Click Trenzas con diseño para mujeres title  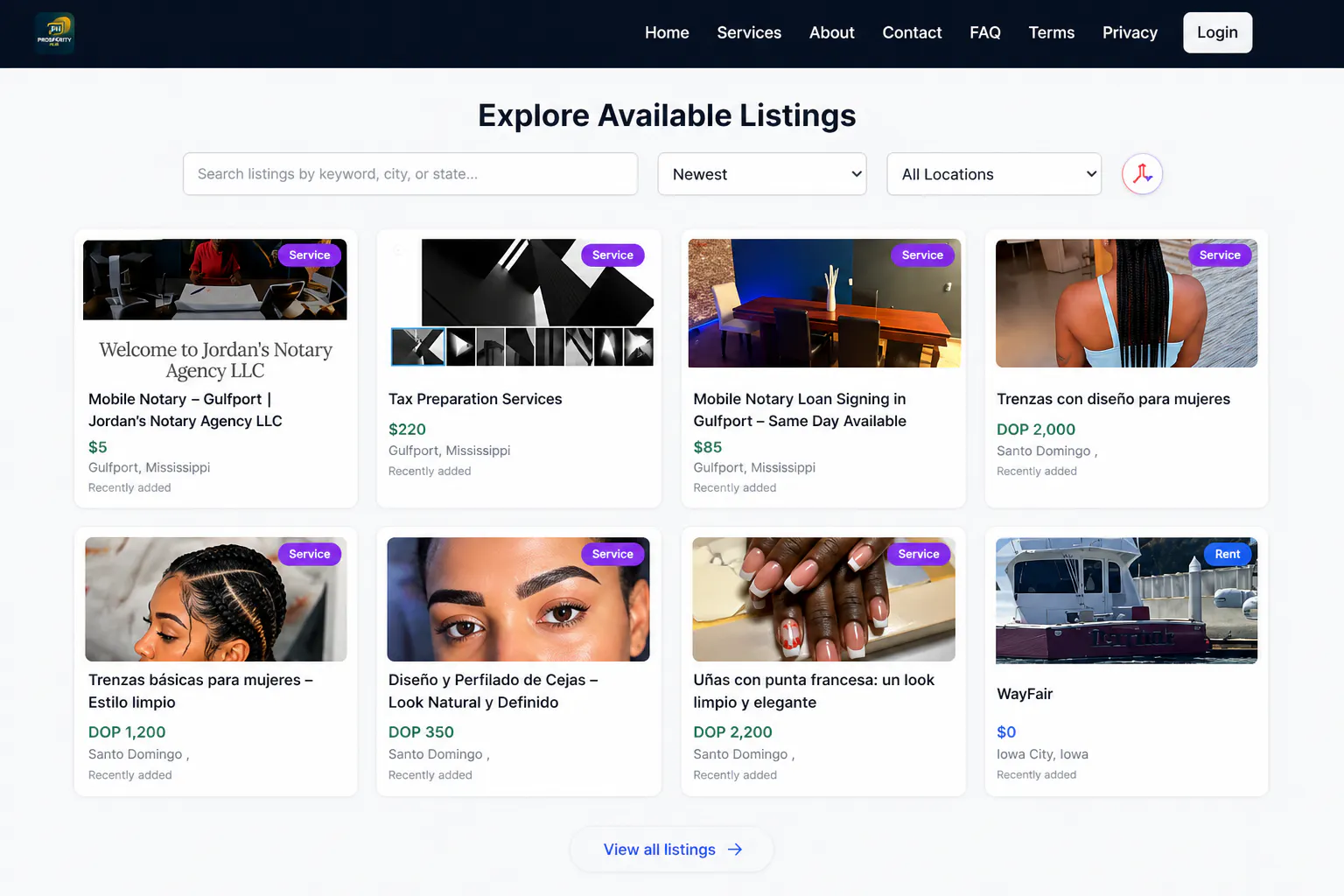[1113, 399]
